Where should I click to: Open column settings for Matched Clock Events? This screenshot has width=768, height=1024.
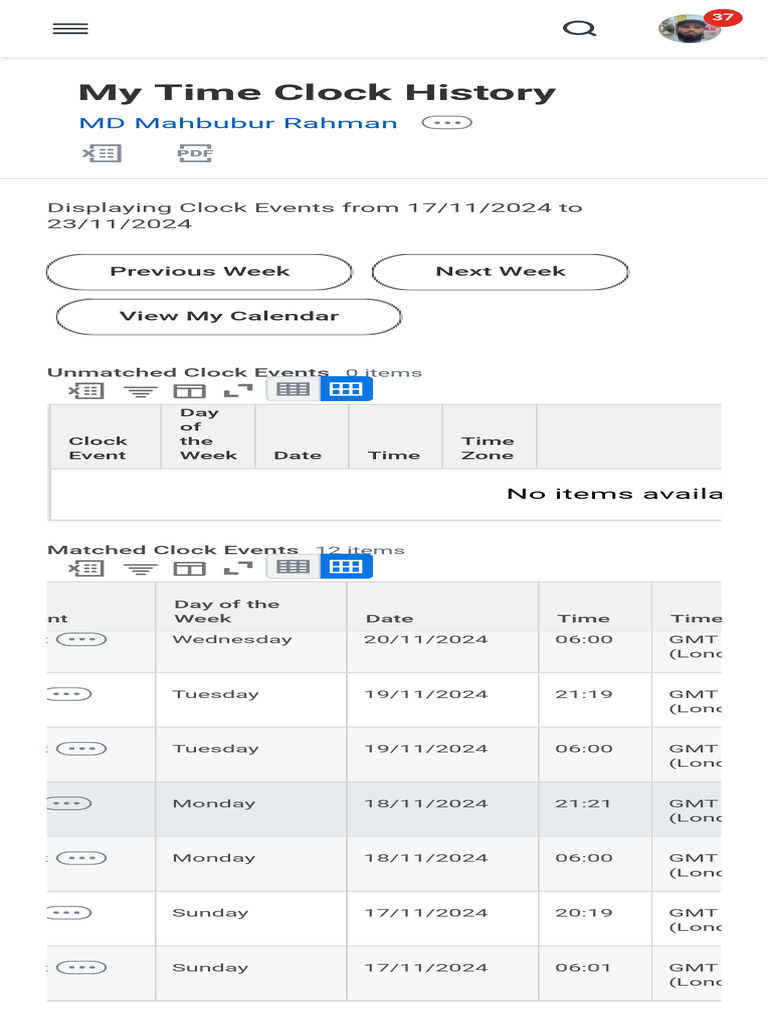[189, 568]
